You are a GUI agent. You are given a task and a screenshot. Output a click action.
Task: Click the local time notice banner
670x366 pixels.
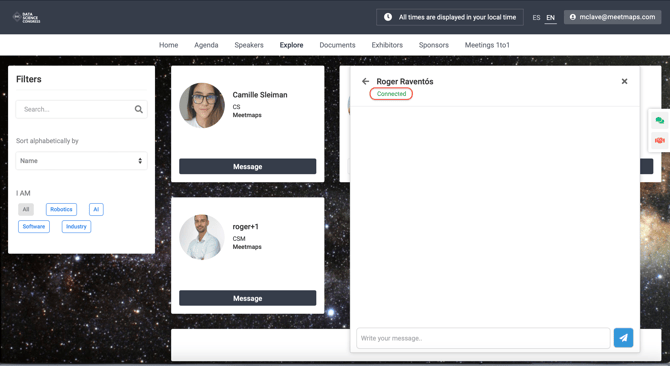[450, 17]
